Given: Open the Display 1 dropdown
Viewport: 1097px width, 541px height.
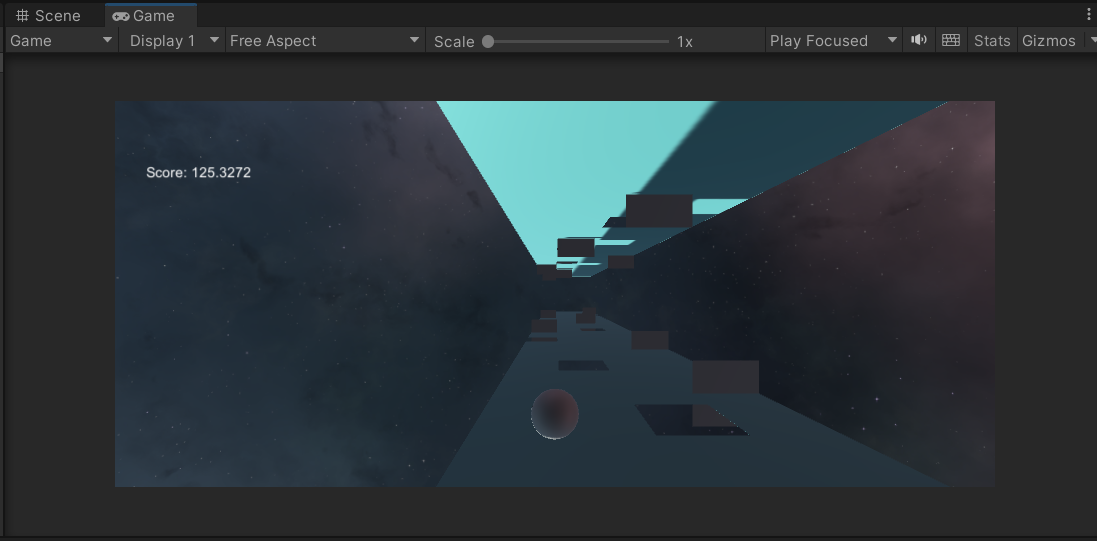Looking at the screenshot, I should coord(172,41).
